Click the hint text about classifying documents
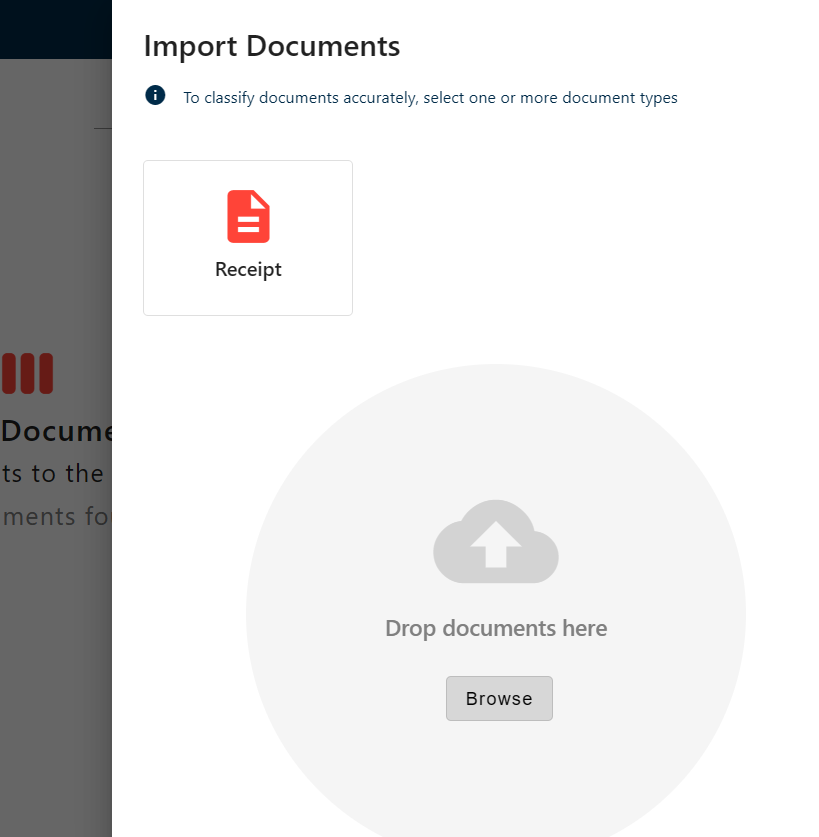Image resolution: width=819 pixels, height=837 pixels. [430, 98]
